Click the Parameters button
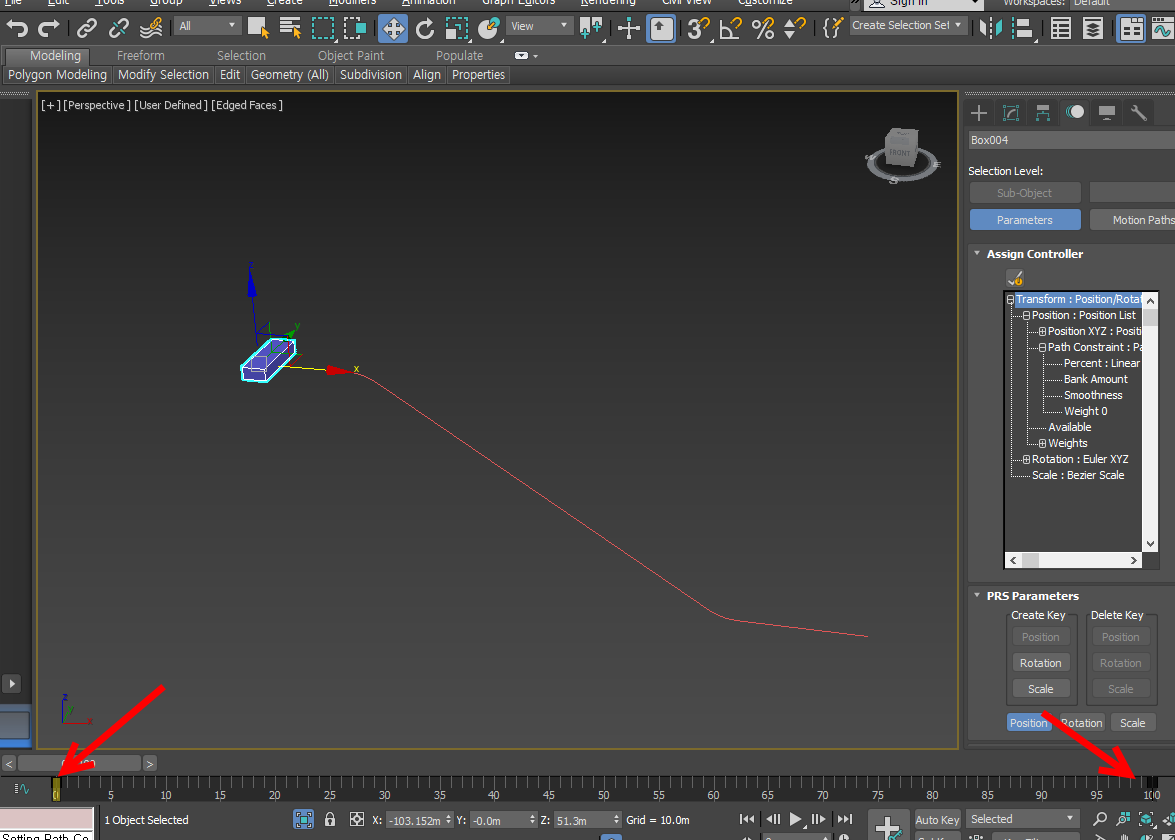Viewport: 1175px width, 840px height. coord(1024,220)
